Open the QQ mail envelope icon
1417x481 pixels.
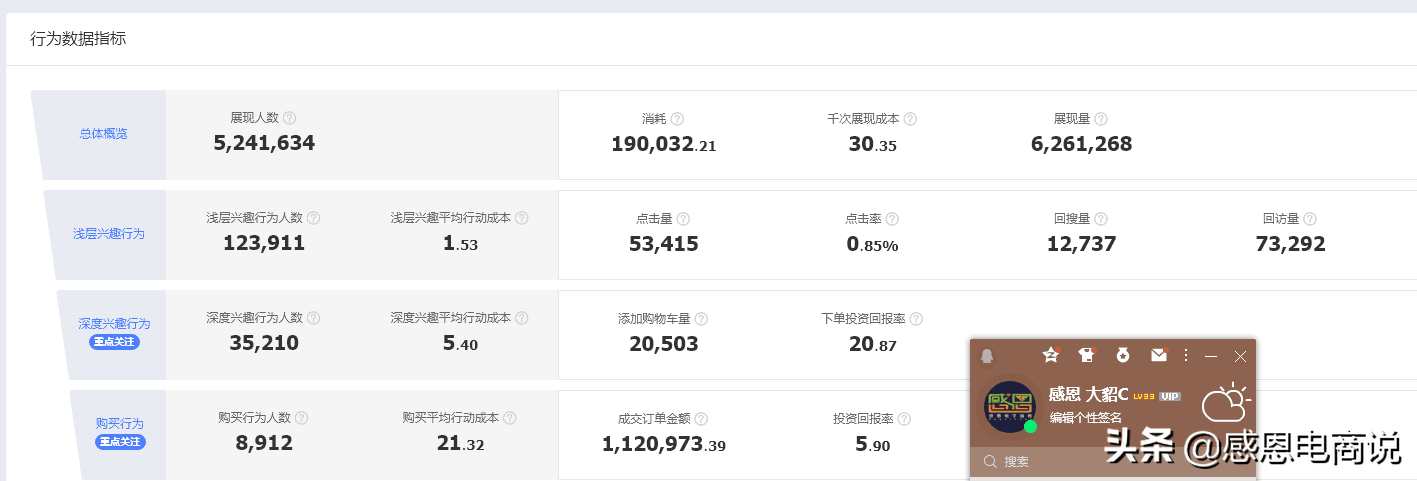tap(1158, 355)
